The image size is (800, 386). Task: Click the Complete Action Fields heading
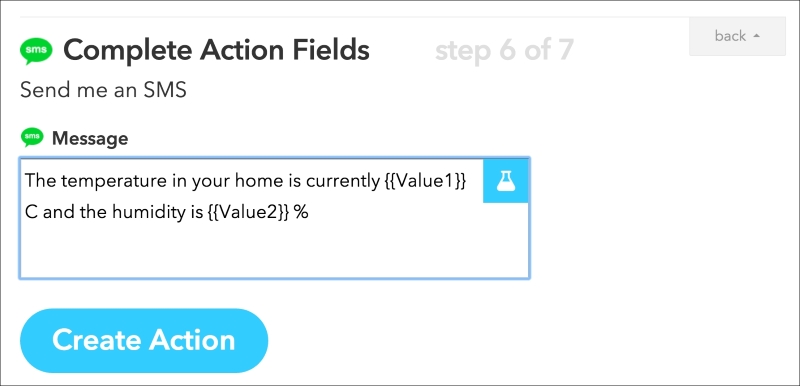pyautogui.click(x=216, y=50)
